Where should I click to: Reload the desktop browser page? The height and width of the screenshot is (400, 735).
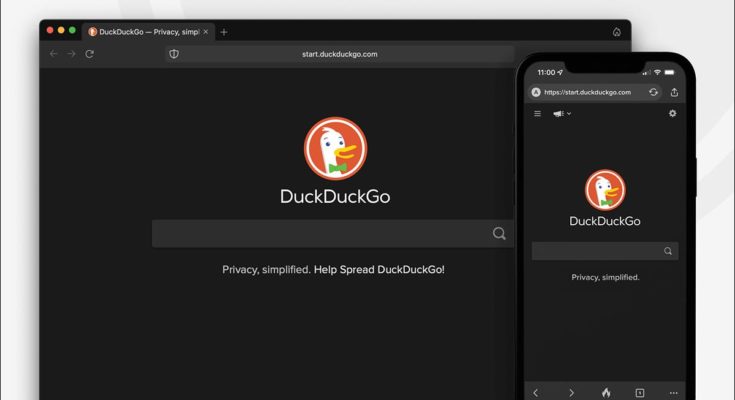tap(89, 54)
